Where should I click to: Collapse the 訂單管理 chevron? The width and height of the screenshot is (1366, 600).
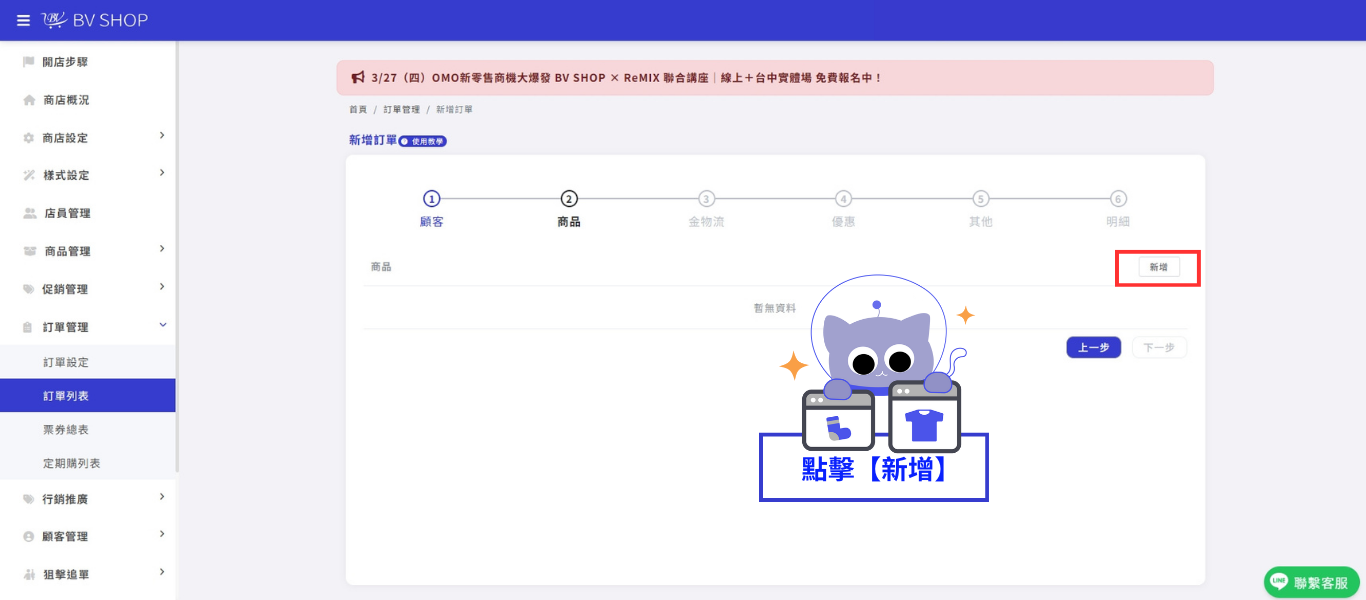[162, 325]
